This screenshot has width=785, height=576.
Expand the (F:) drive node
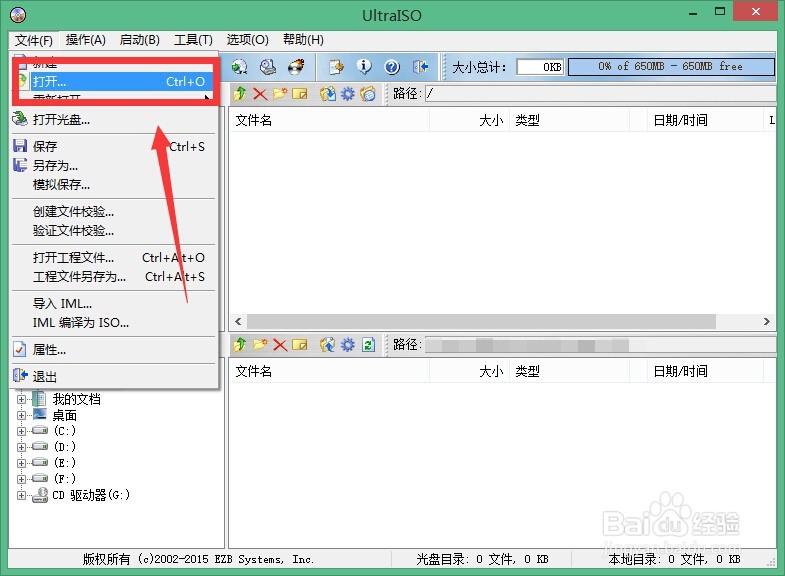tap(21, 479)
